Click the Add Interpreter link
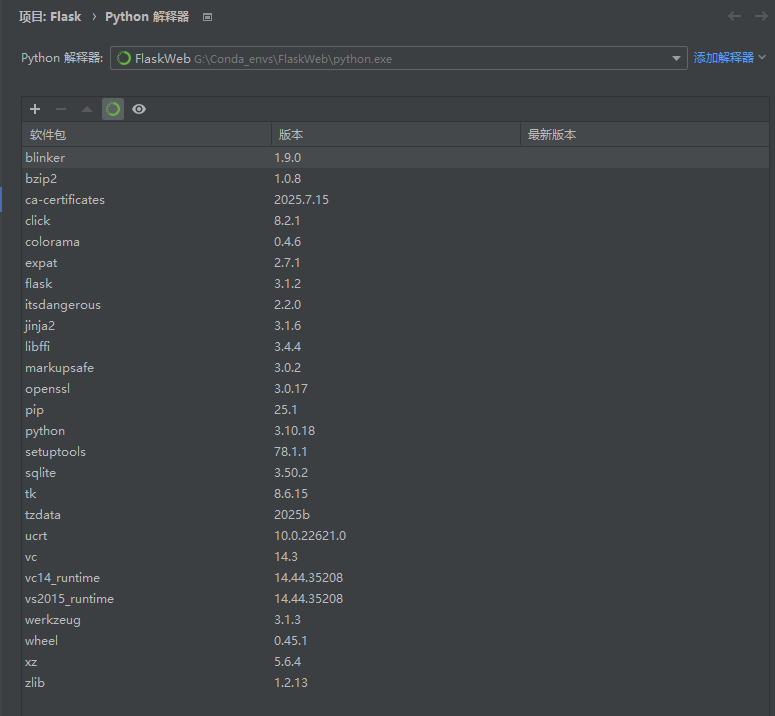The height and width of the screenshot is (716, 775). point(724,58)
